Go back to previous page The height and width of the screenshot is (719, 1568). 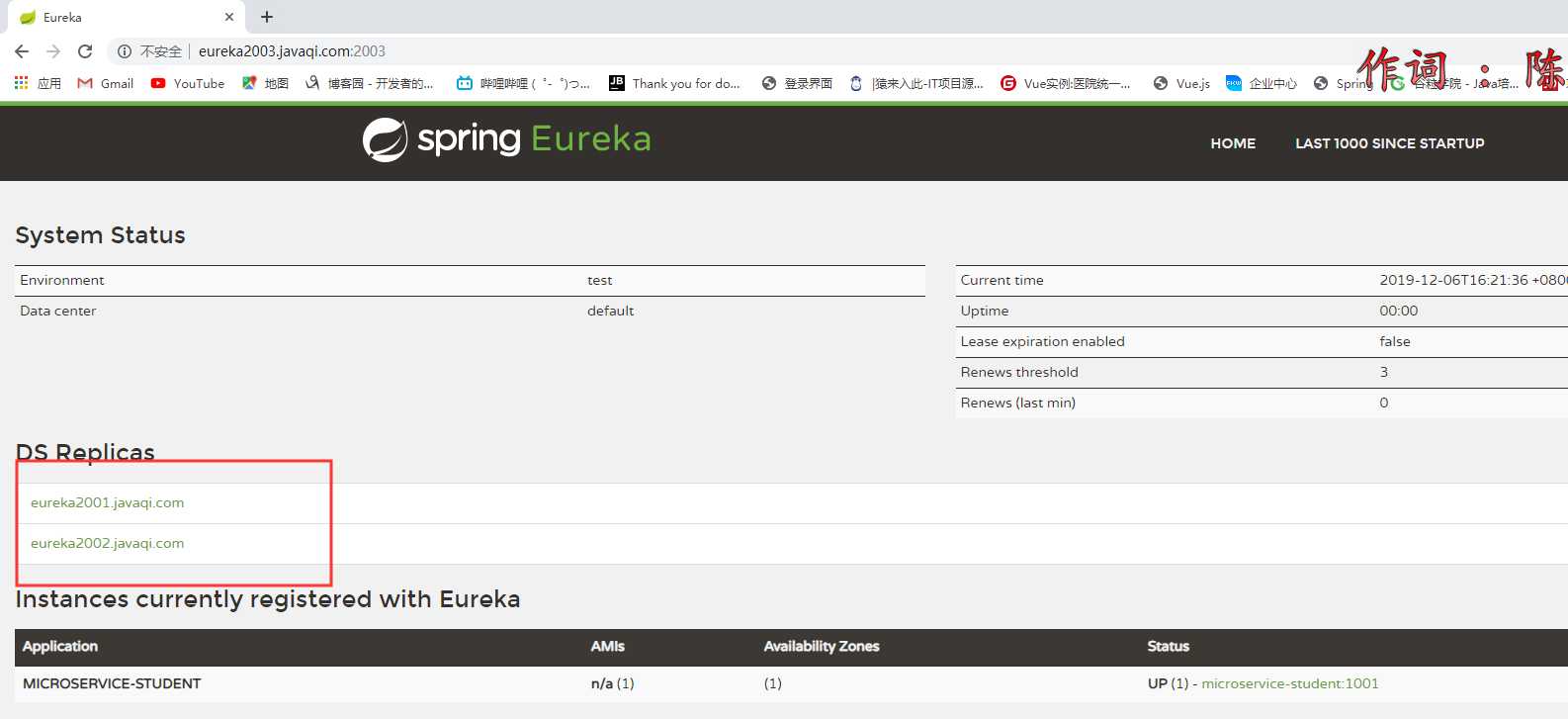22,51
